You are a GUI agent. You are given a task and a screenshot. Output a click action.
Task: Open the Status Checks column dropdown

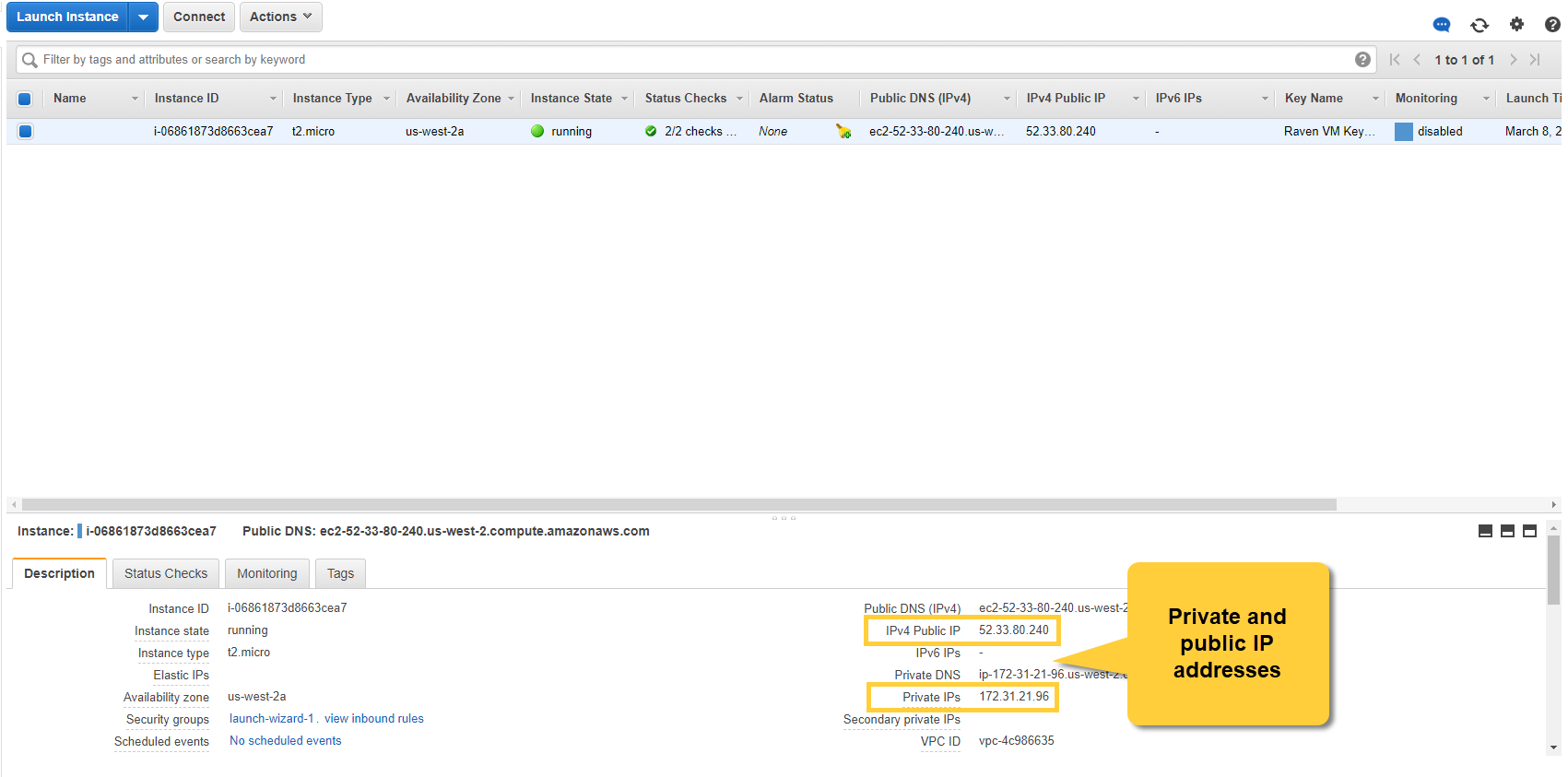click(x=739, y=99)
